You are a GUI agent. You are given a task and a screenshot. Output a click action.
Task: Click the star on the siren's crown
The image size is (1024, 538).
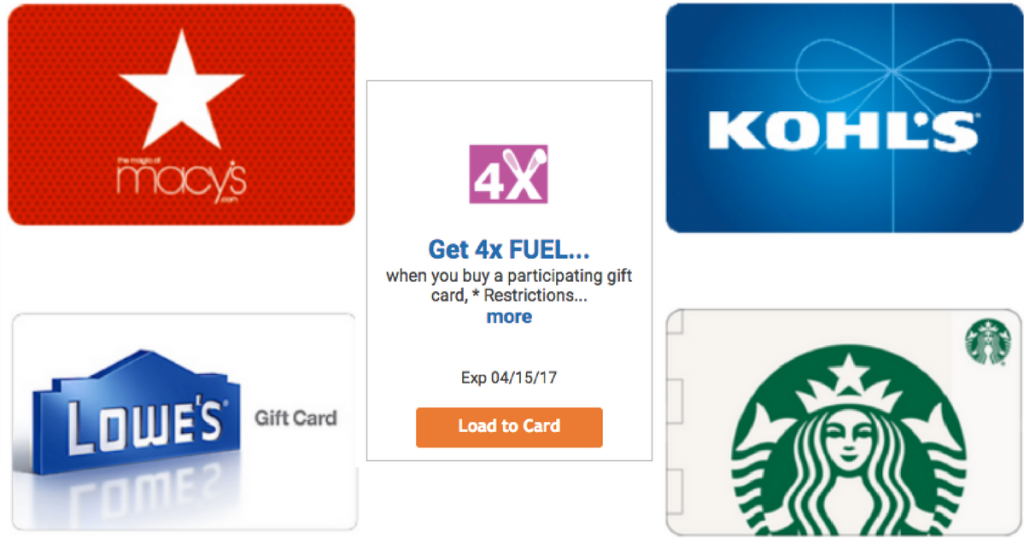coord(848,369)
